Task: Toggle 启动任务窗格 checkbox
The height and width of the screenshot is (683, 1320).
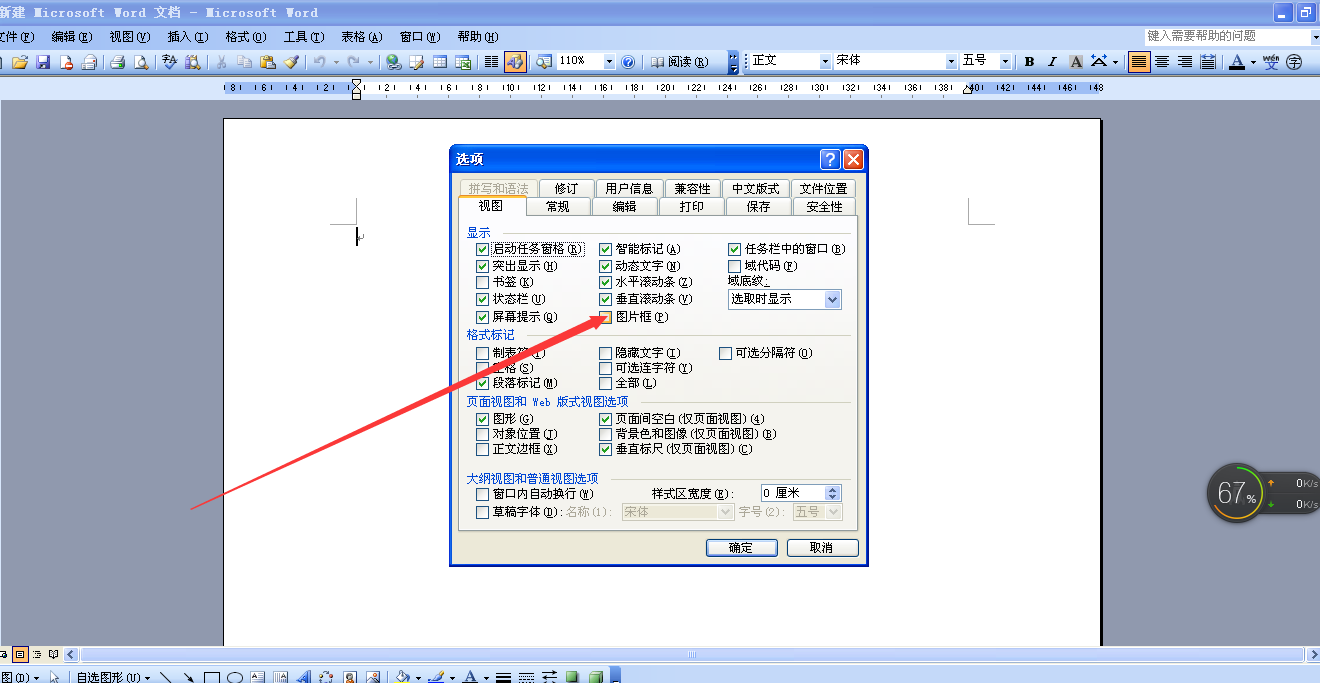Action: (483, 249)
